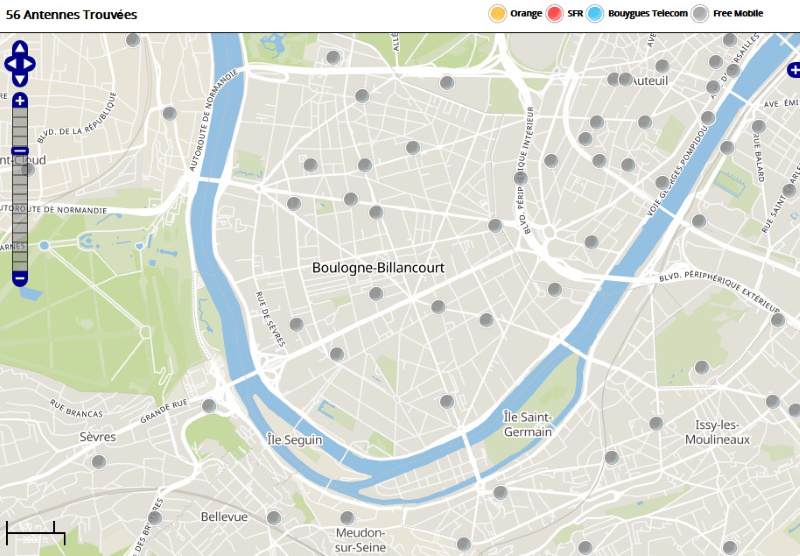Select antenna marker below Sèvres label
800x556 pixels.
[99, 462]
